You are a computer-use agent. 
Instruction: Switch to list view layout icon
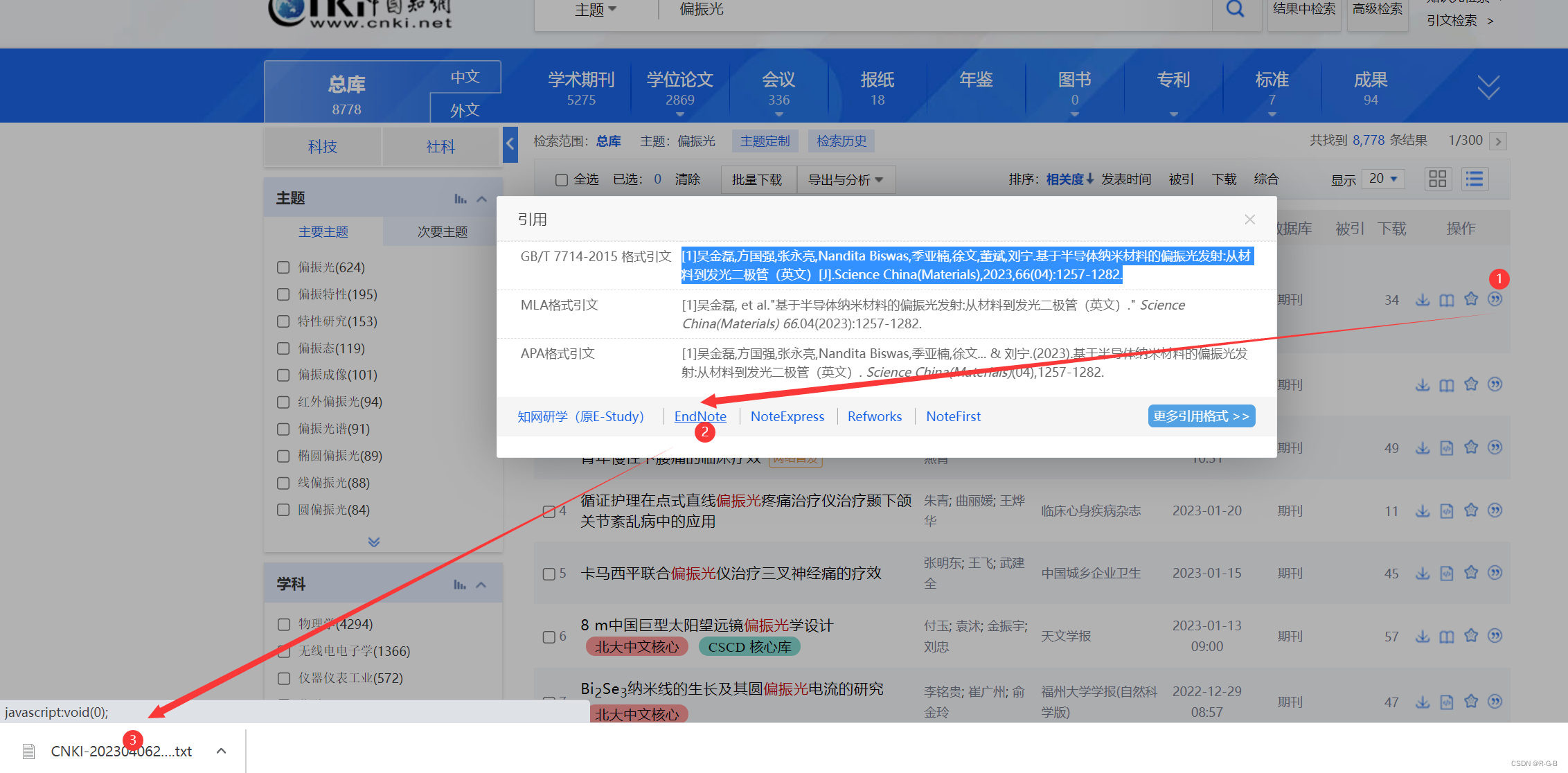click(x=1475, y=179)
